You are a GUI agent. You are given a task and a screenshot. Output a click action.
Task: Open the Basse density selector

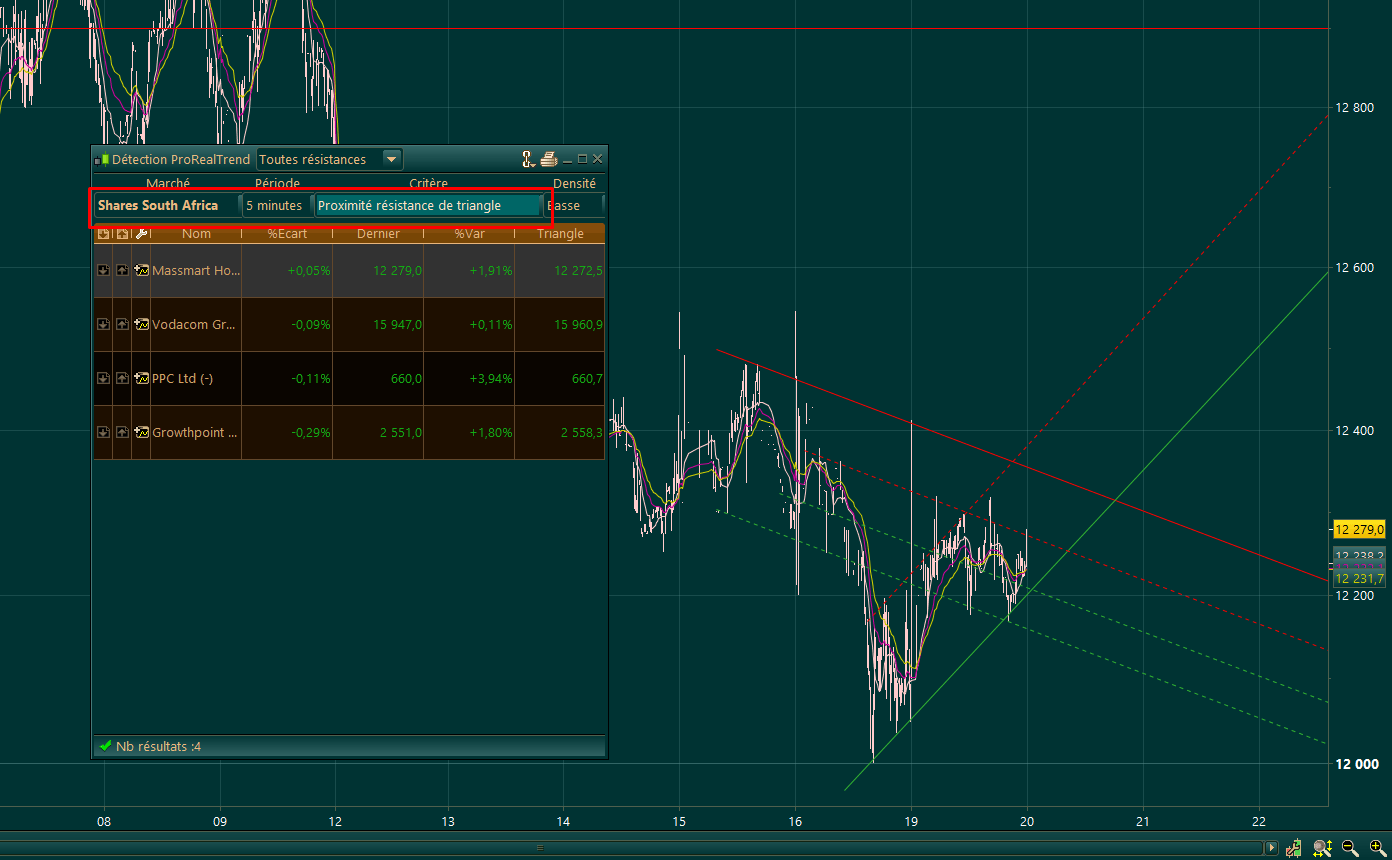click(574, 205)
